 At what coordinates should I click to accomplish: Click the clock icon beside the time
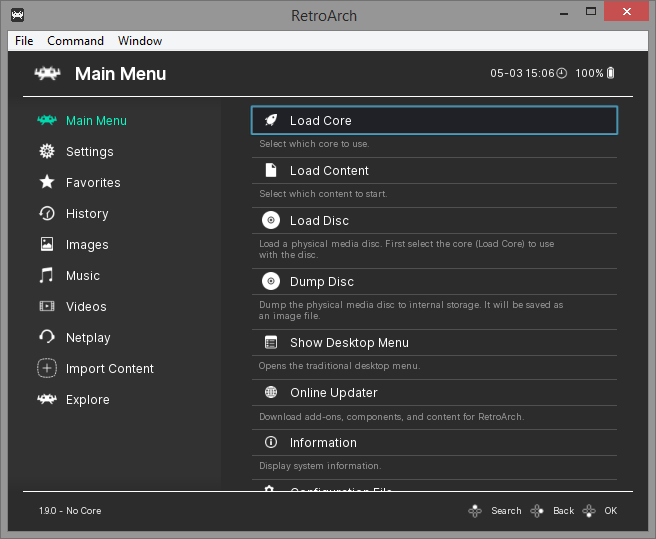[561, 73]
